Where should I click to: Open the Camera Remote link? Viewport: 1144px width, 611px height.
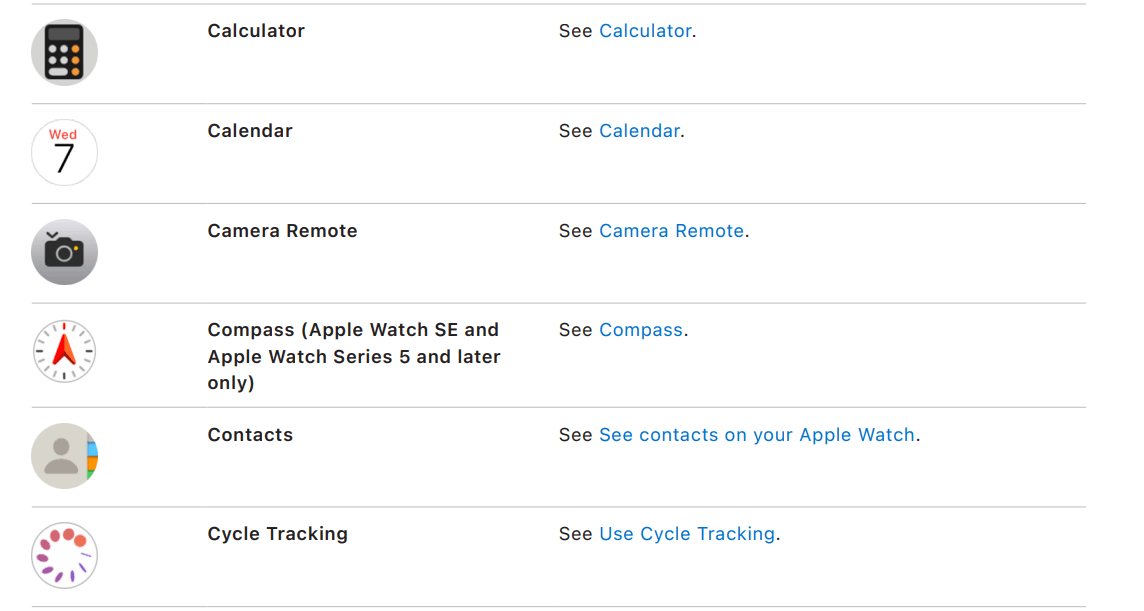[x=671, y=230]
